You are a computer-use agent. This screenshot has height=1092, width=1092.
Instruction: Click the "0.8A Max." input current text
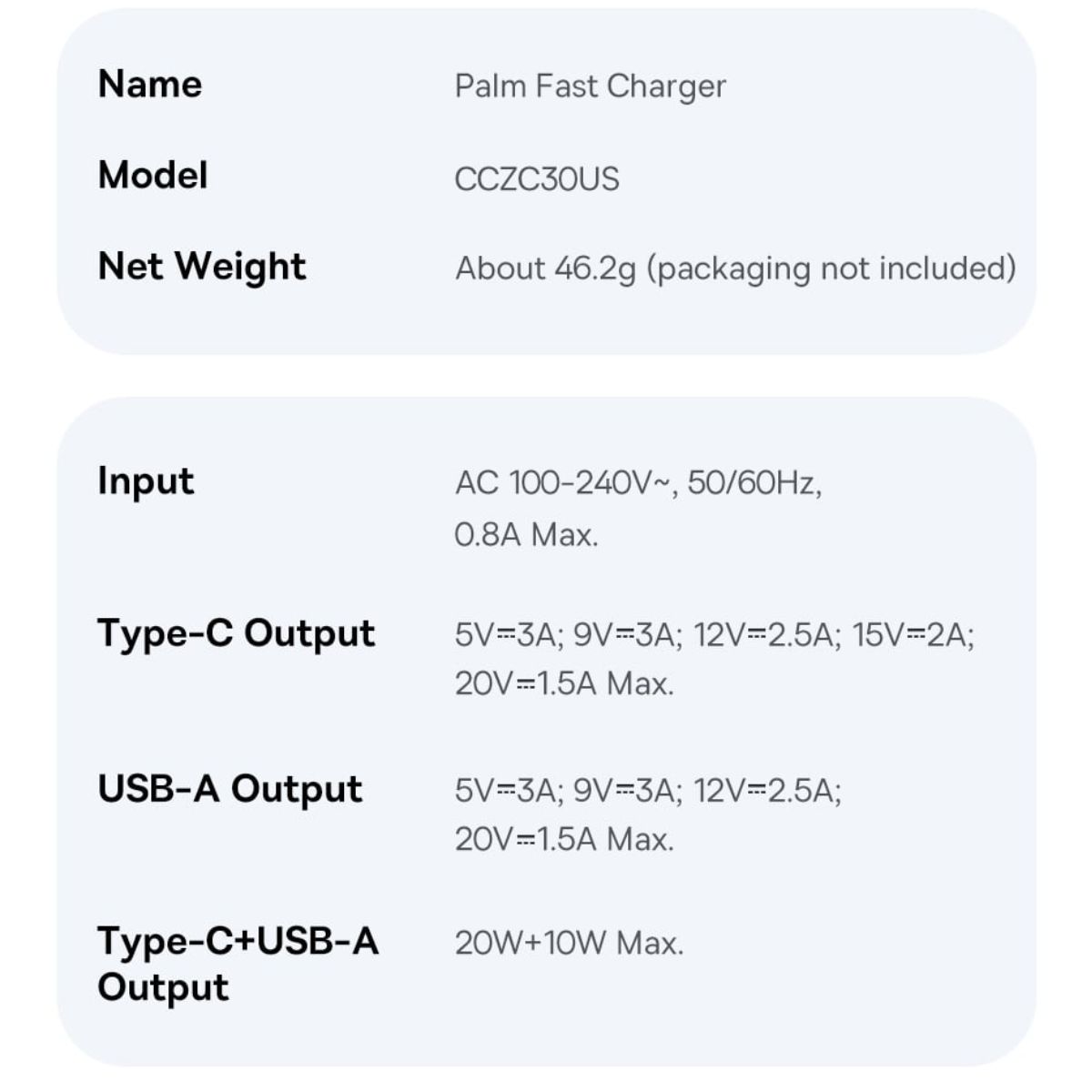pos(526,534)
